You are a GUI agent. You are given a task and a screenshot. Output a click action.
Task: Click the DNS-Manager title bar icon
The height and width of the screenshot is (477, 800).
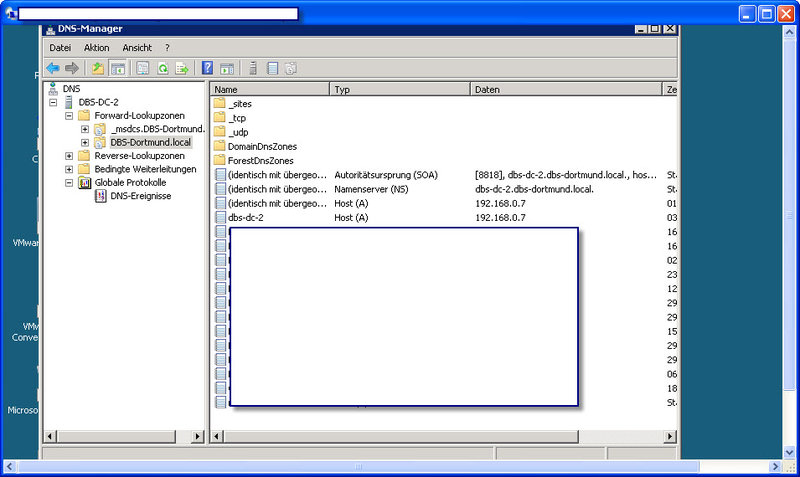[x=50, y=30]
